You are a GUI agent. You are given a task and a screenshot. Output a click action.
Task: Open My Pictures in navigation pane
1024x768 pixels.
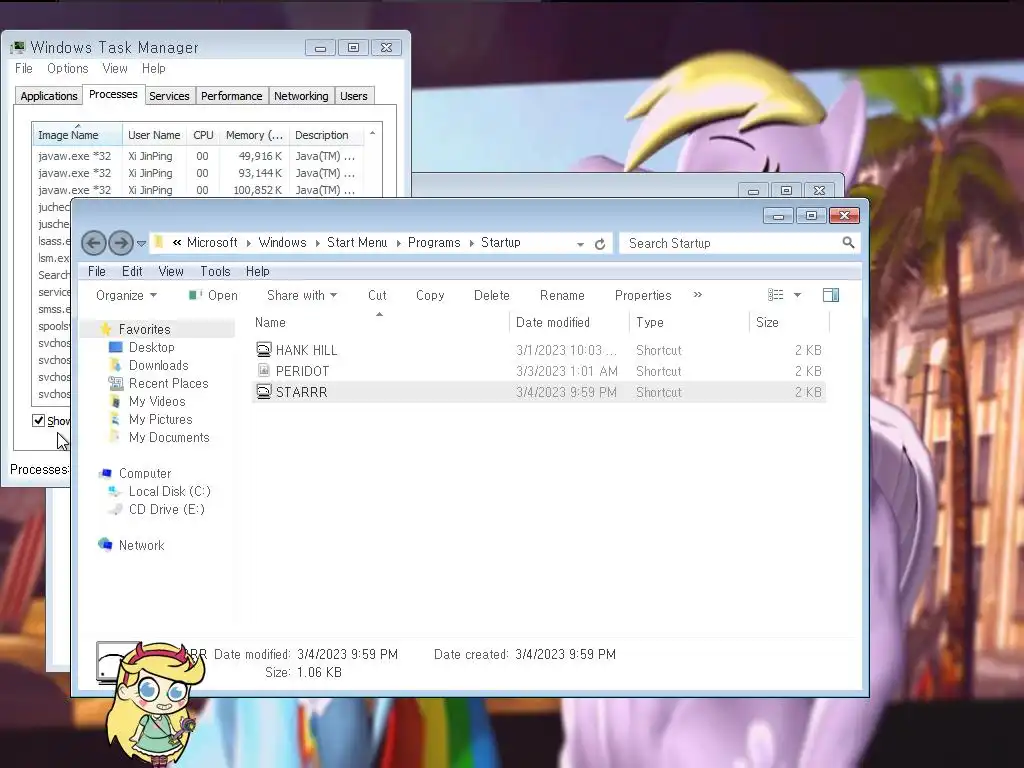pos(161,419)
